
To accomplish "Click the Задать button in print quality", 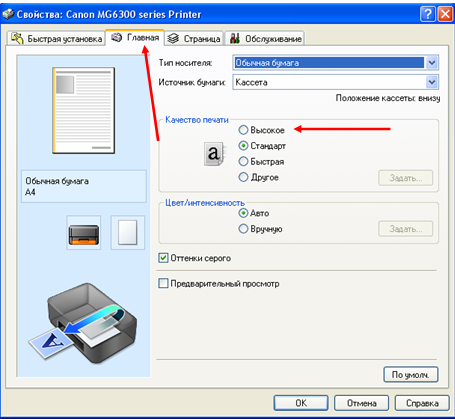I will (406, 178).
